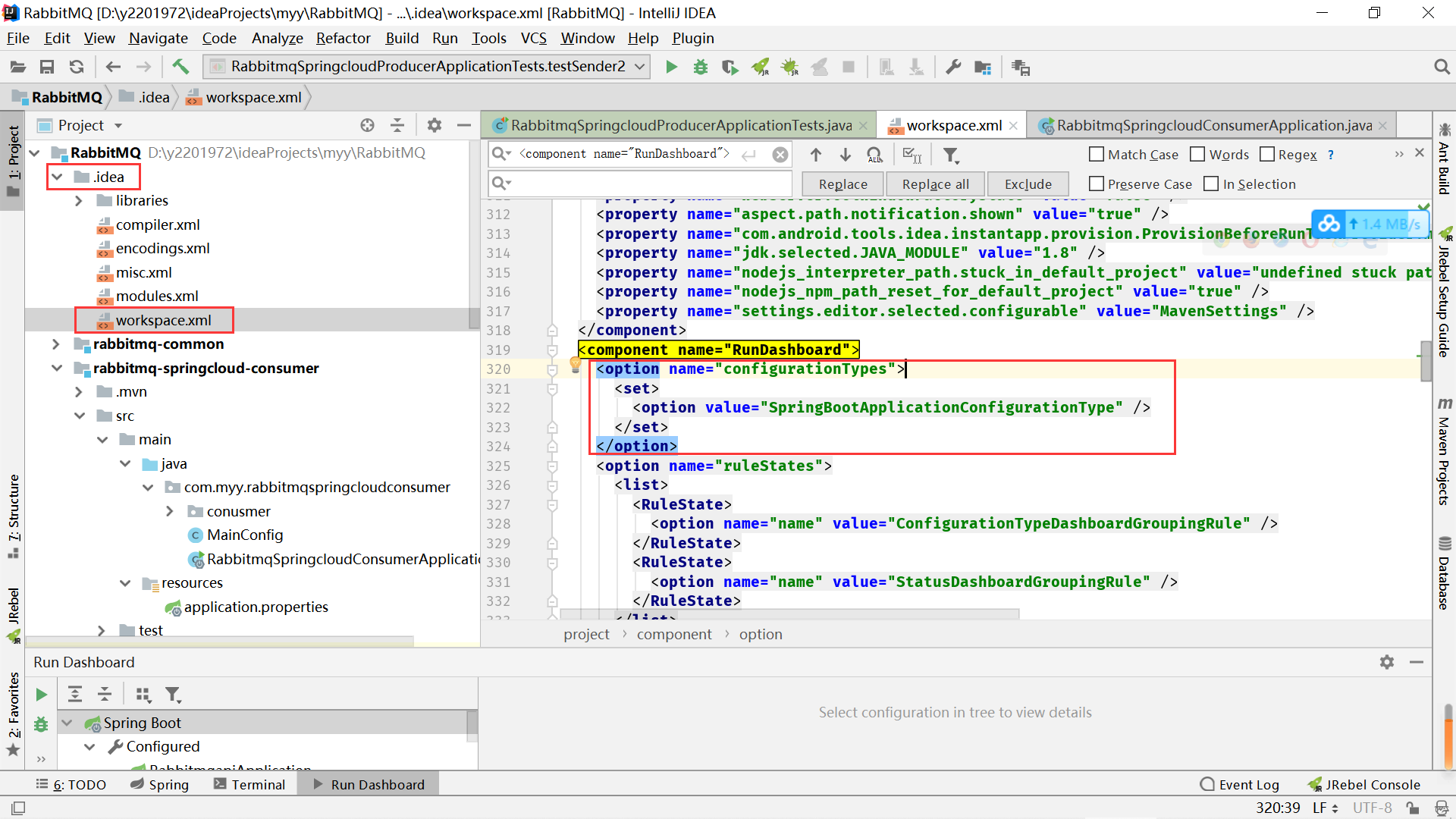The image size is (1456, 819).
Task: Open the Event Log
Action: click(1240, 784)
